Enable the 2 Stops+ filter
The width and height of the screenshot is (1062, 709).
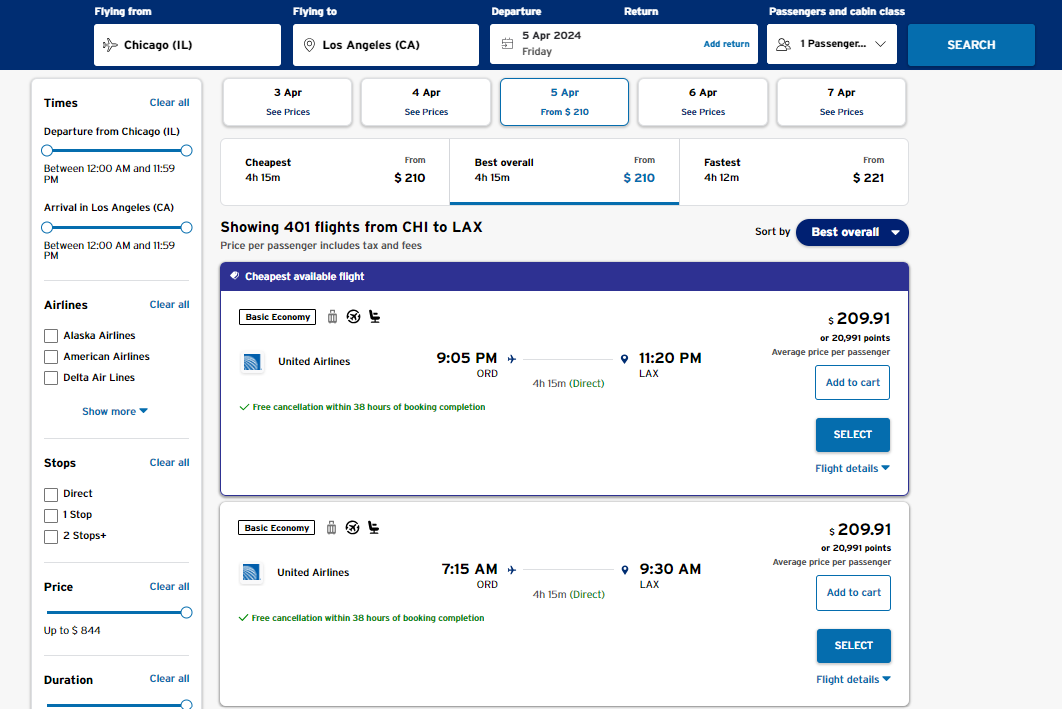click(x=51, y=536)
